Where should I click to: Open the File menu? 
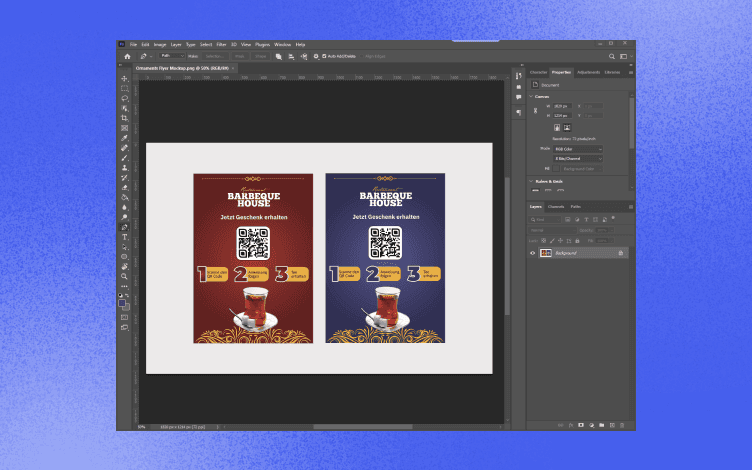(x=133, y=45)
